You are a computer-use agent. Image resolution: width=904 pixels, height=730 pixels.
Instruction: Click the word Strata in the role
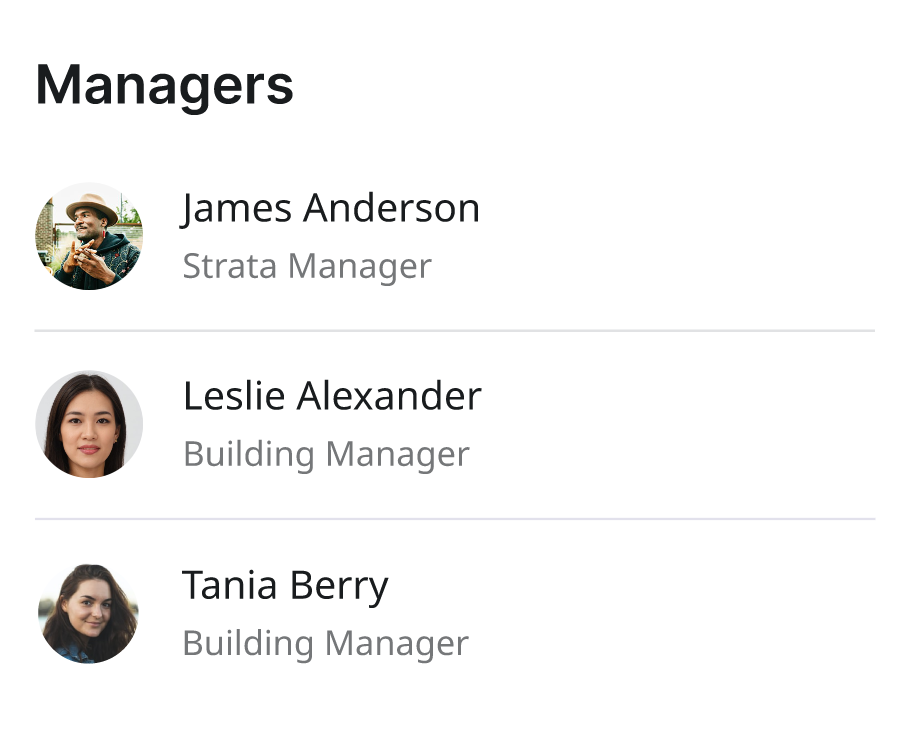tap(230, 266)
